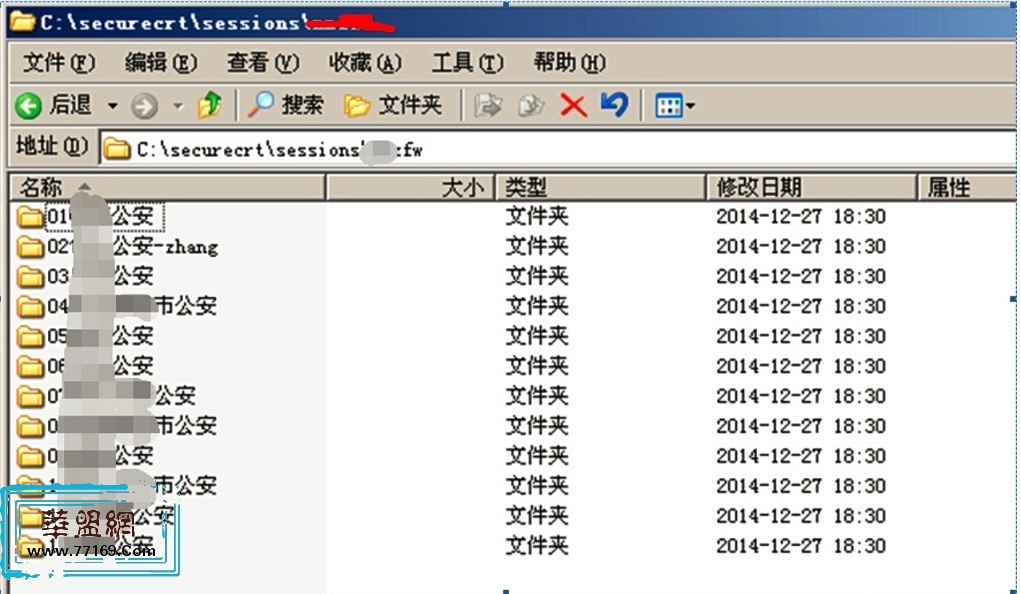Select the folder icon for 公安-zhang
The width and height of the screenshot is (1021, 594).
pyautogui.click(x=31, y=247)
